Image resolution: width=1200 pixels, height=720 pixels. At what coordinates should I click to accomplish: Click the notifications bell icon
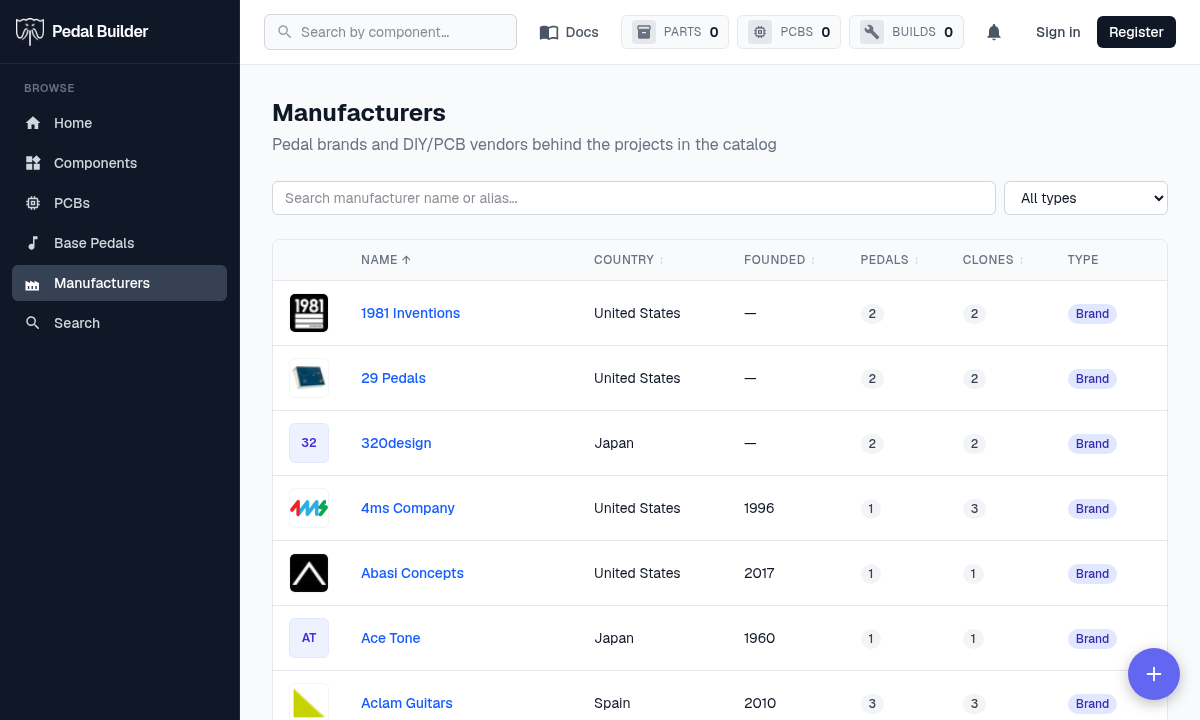click(x=994, y=32)
